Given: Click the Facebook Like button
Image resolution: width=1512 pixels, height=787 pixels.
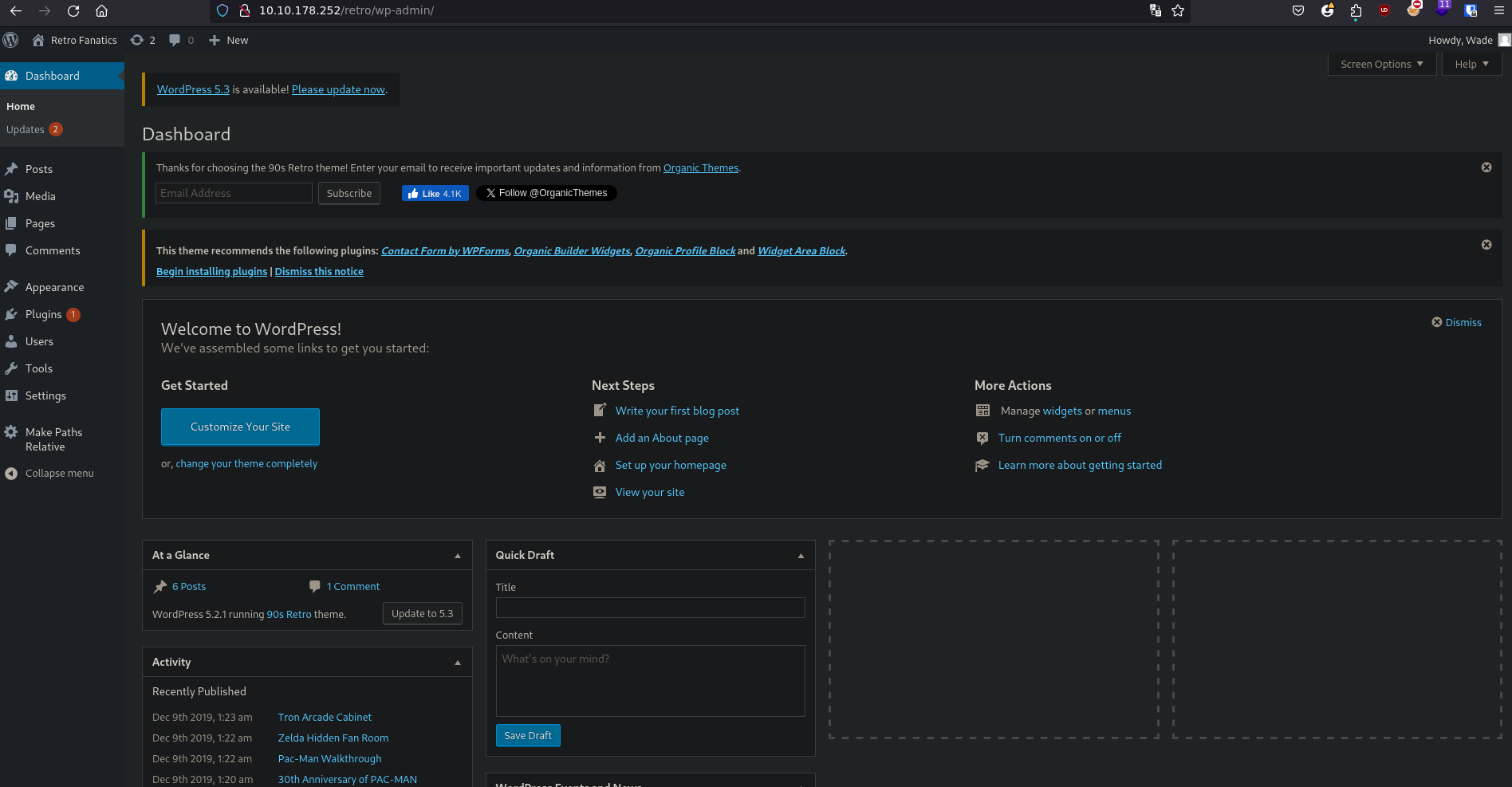Looking at the screenshot, I should point(435,193).
